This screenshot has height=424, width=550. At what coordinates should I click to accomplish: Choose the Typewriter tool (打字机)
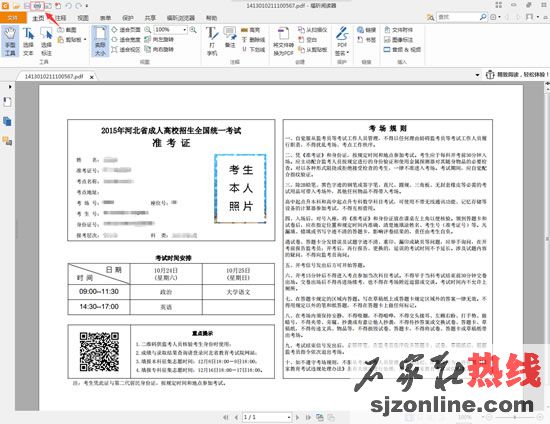[212, 41]
